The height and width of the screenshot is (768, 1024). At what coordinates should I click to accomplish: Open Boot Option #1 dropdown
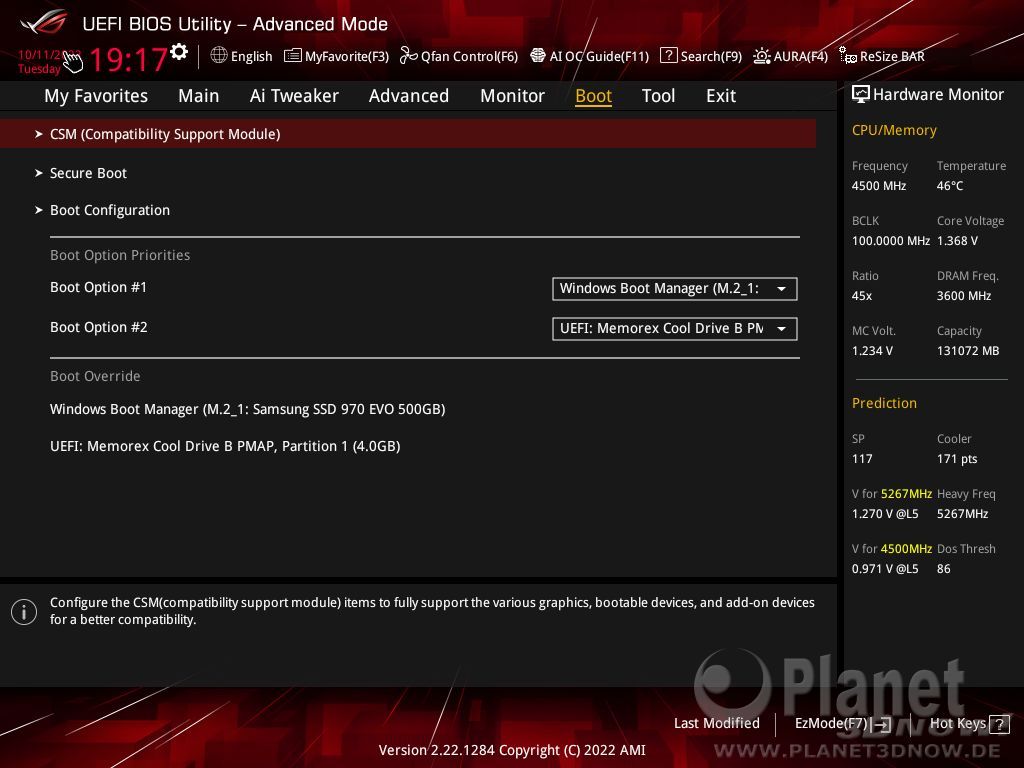pos(675,289)
